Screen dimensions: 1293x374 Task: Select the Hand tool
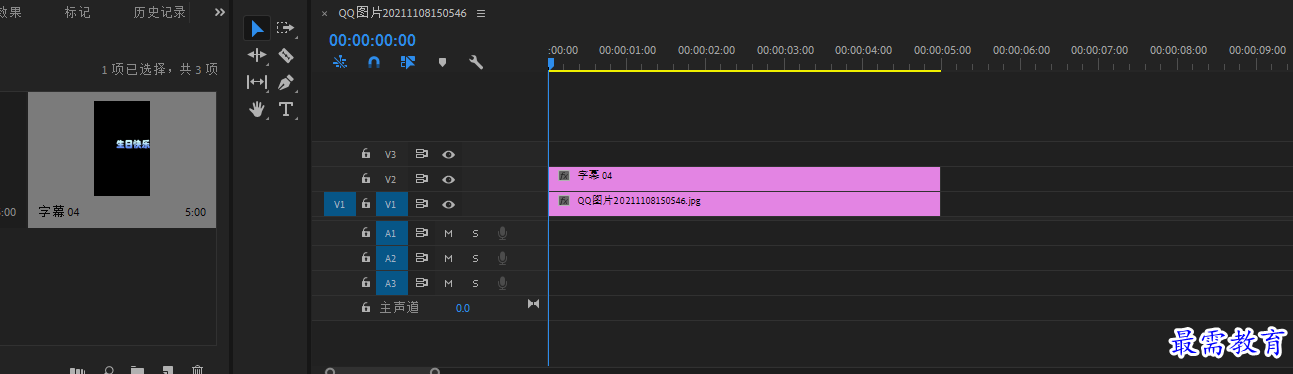[x=257, y=109]
